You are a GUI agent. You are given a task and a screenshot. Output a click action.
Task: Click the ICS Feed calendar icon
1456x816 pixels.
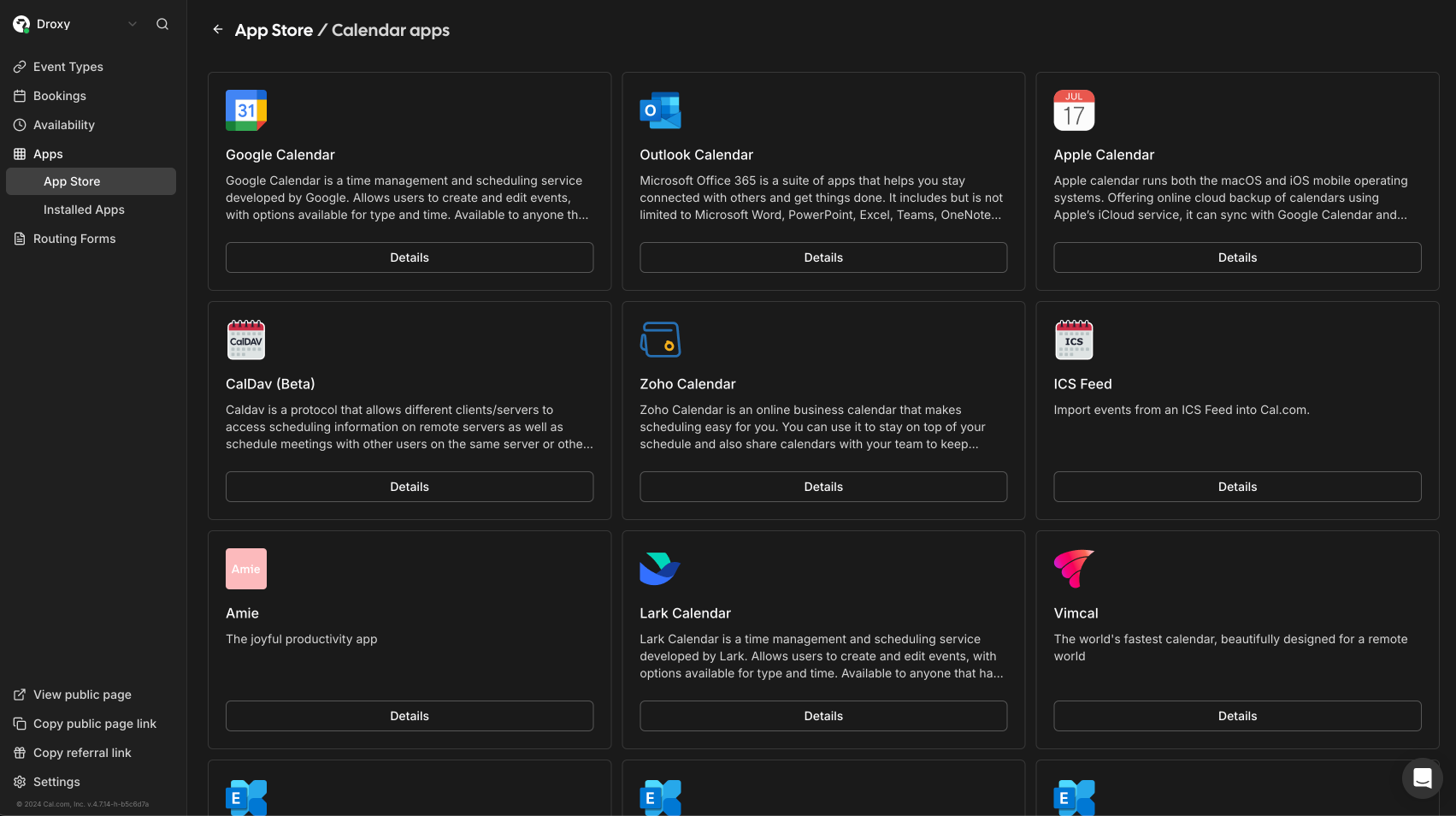[x=1073, y=339]
